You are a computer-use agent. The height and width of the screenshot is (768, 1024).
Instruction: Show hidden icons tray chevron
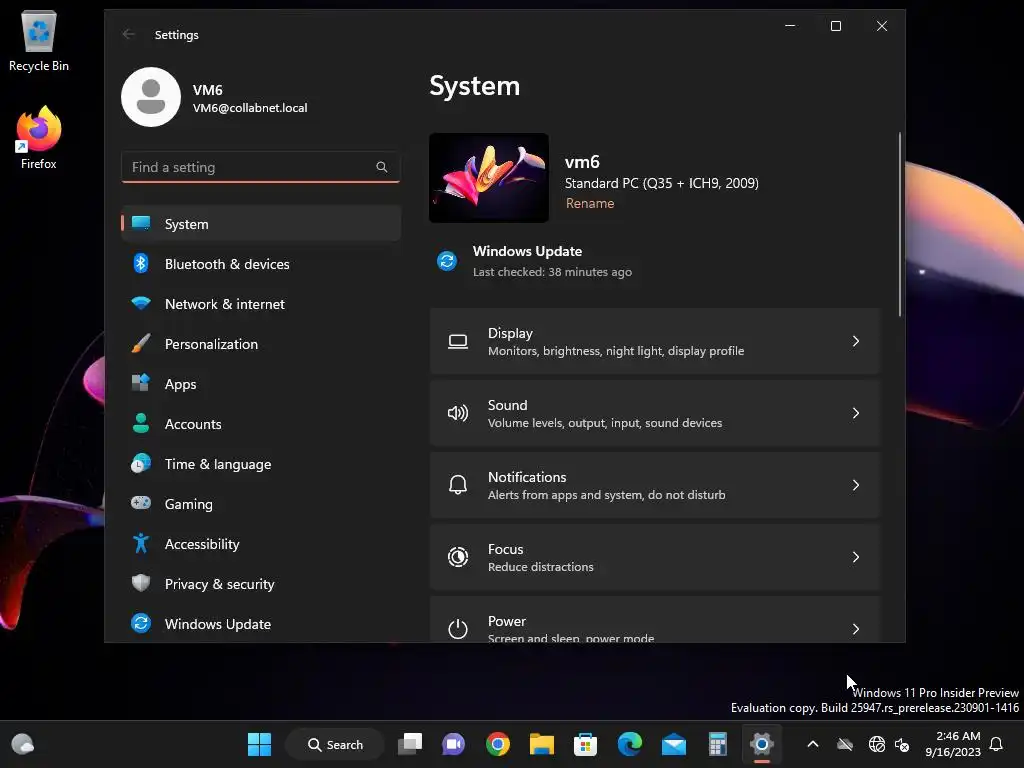point(813,744)
